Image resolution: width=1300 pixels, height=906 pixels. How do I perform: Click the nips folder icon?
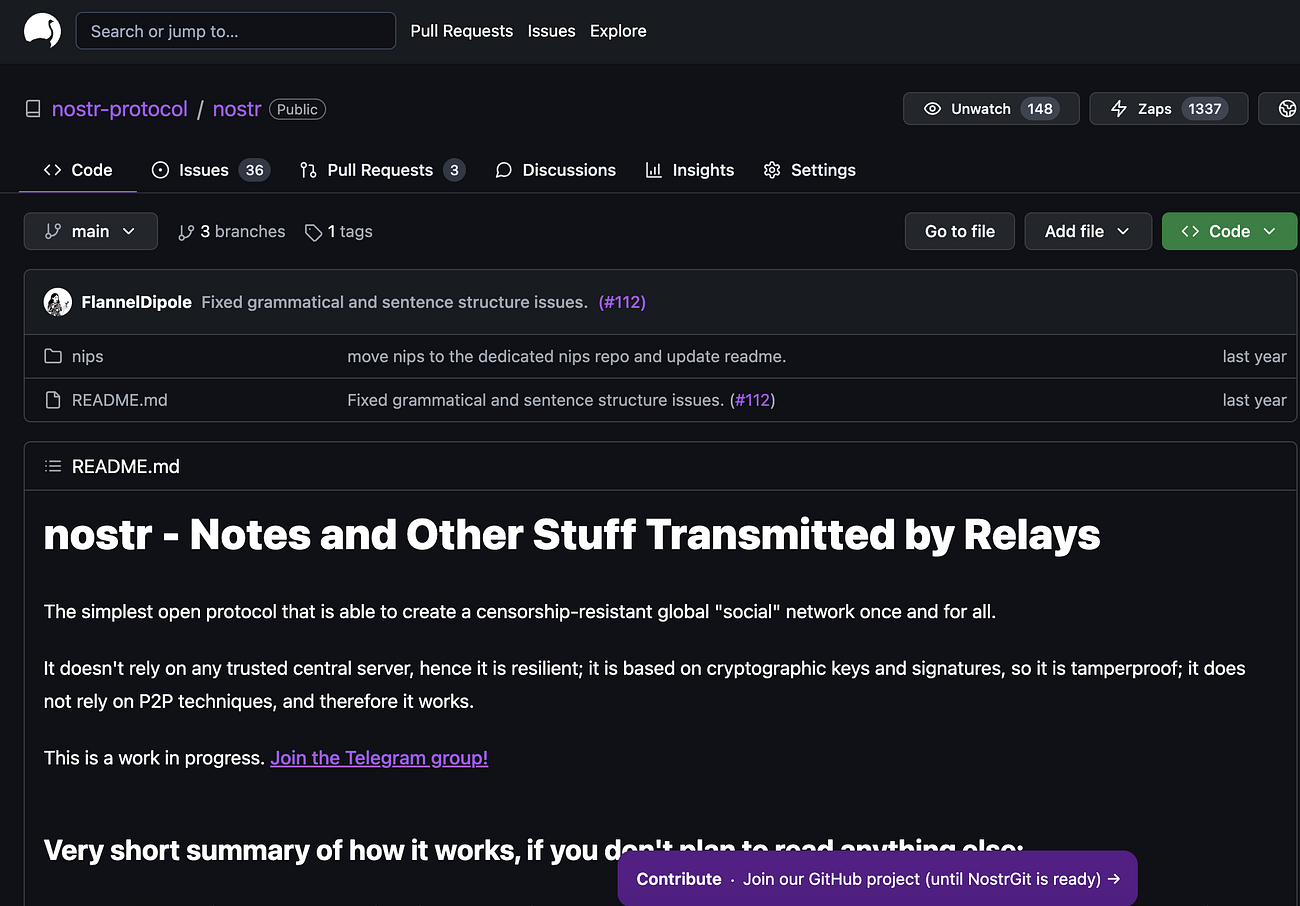53,356
